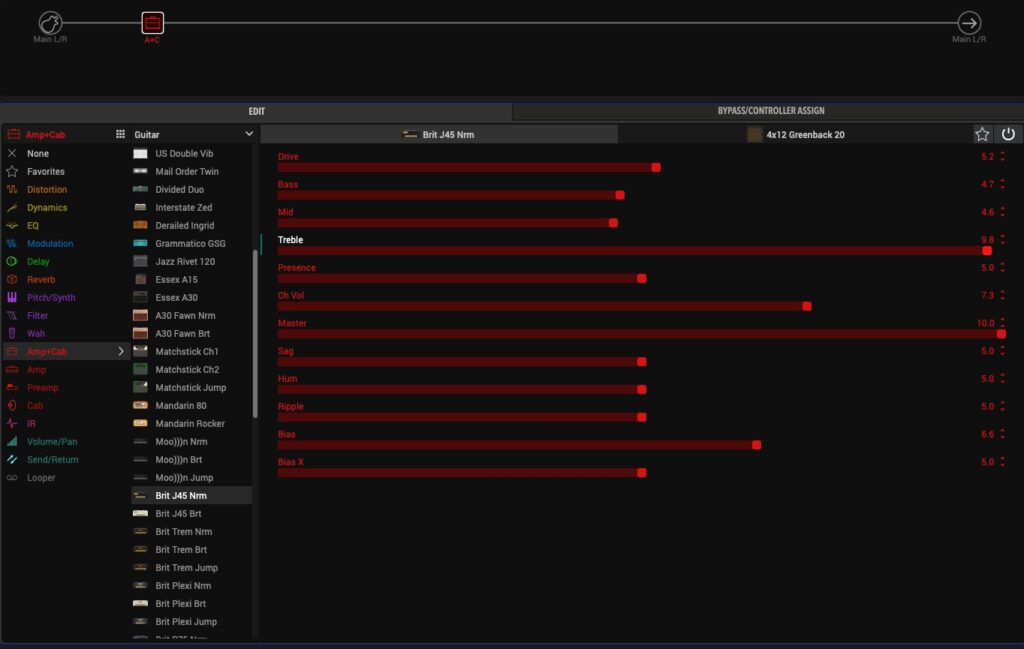Click the guitar input block icon
The height and width of the screenshot is (649, 1024).
pos(50,22)
